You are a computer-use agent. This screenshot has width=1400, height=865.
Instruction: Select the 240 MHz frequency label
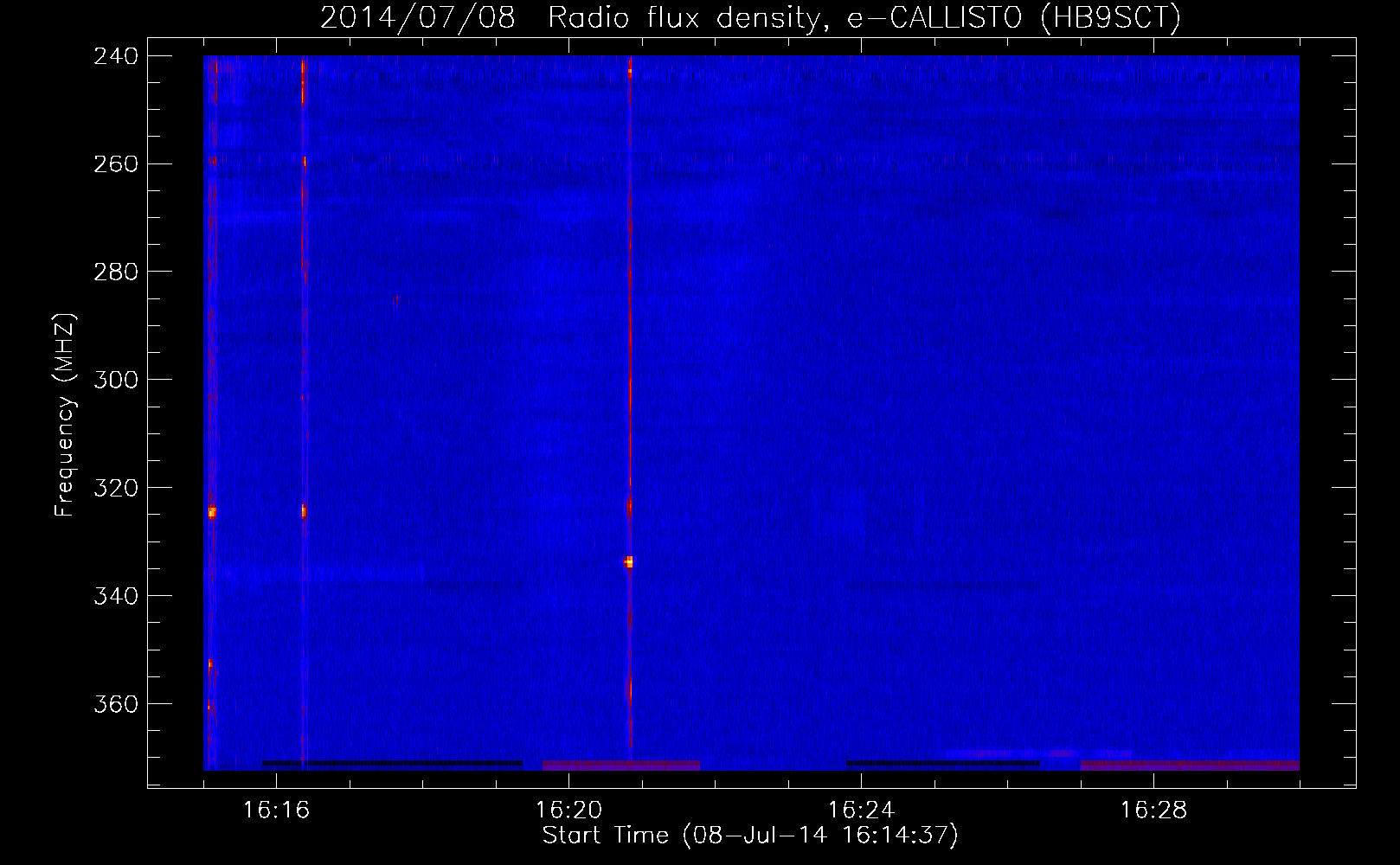pyautogui.click(x=116, y=56)
